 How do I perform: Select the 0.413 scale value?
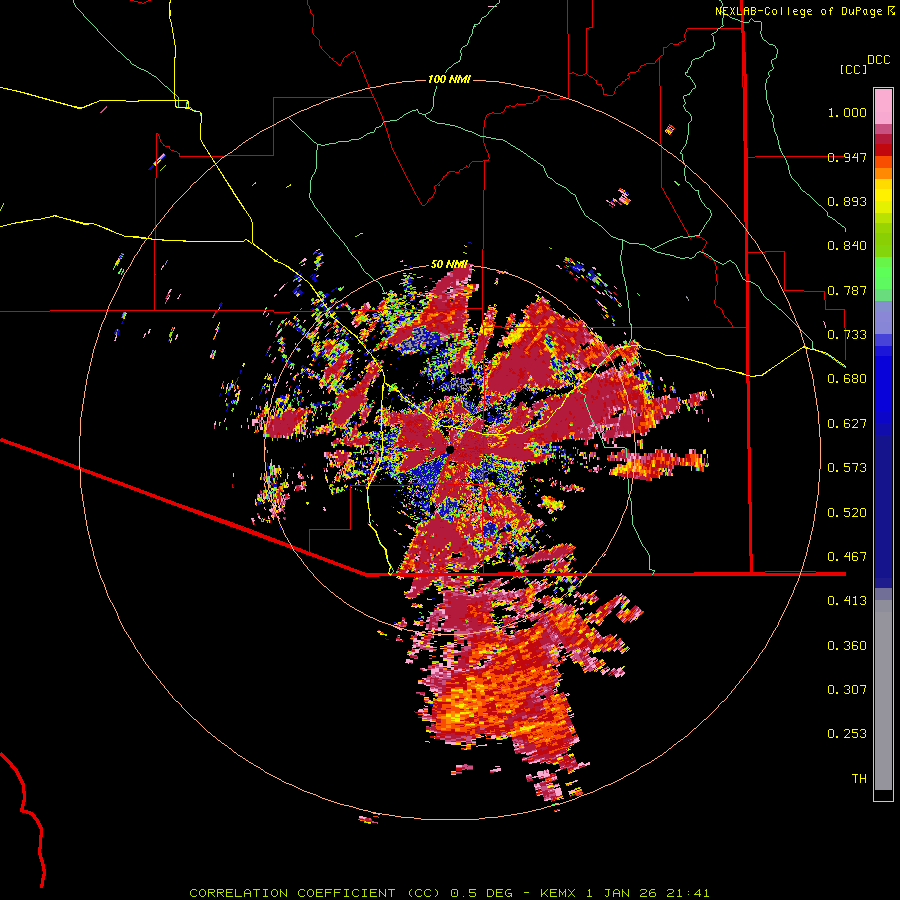coord(847,601)
